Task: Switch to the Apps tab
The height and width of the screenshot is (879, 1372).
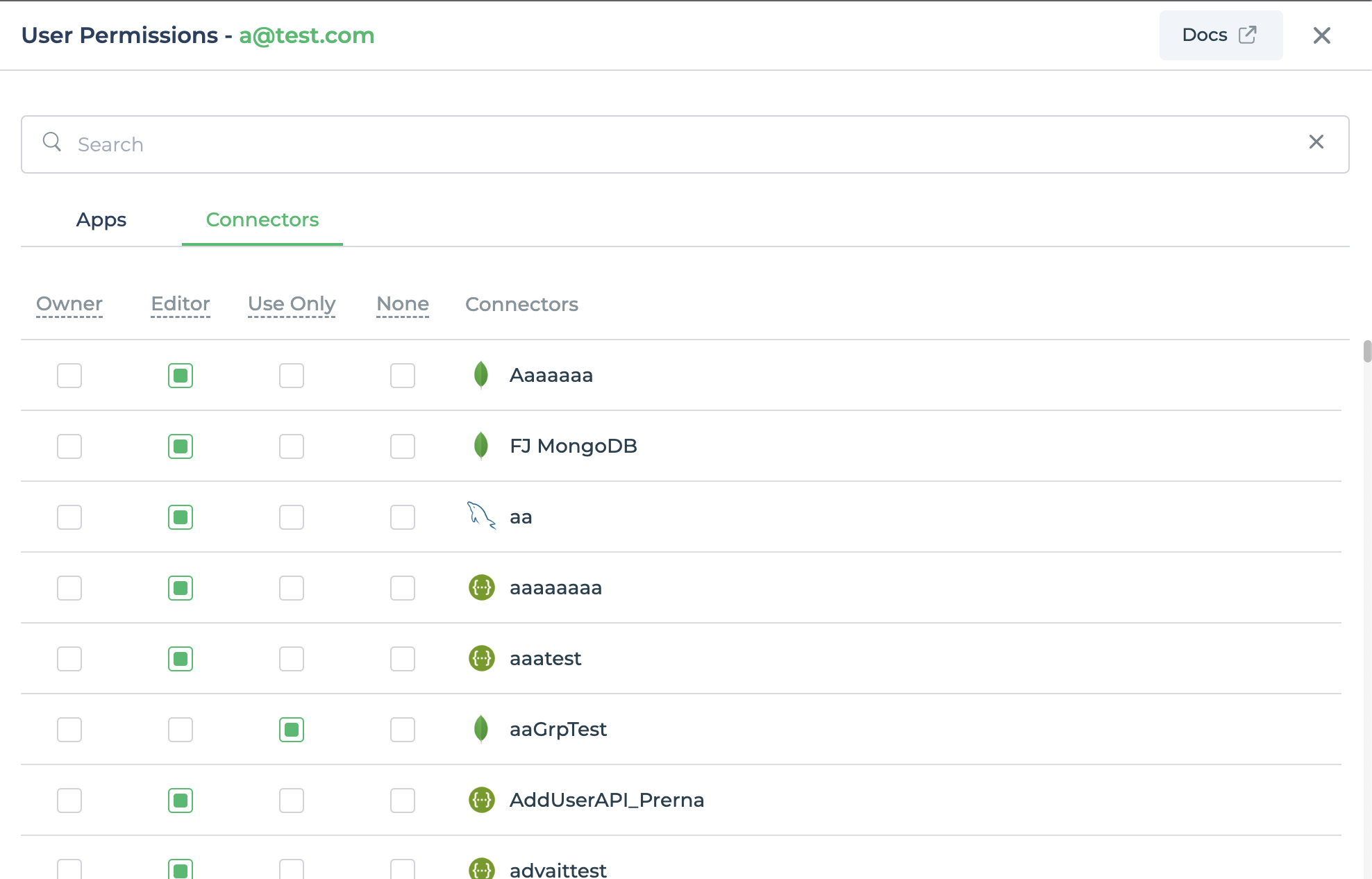Action: [100, 219]
